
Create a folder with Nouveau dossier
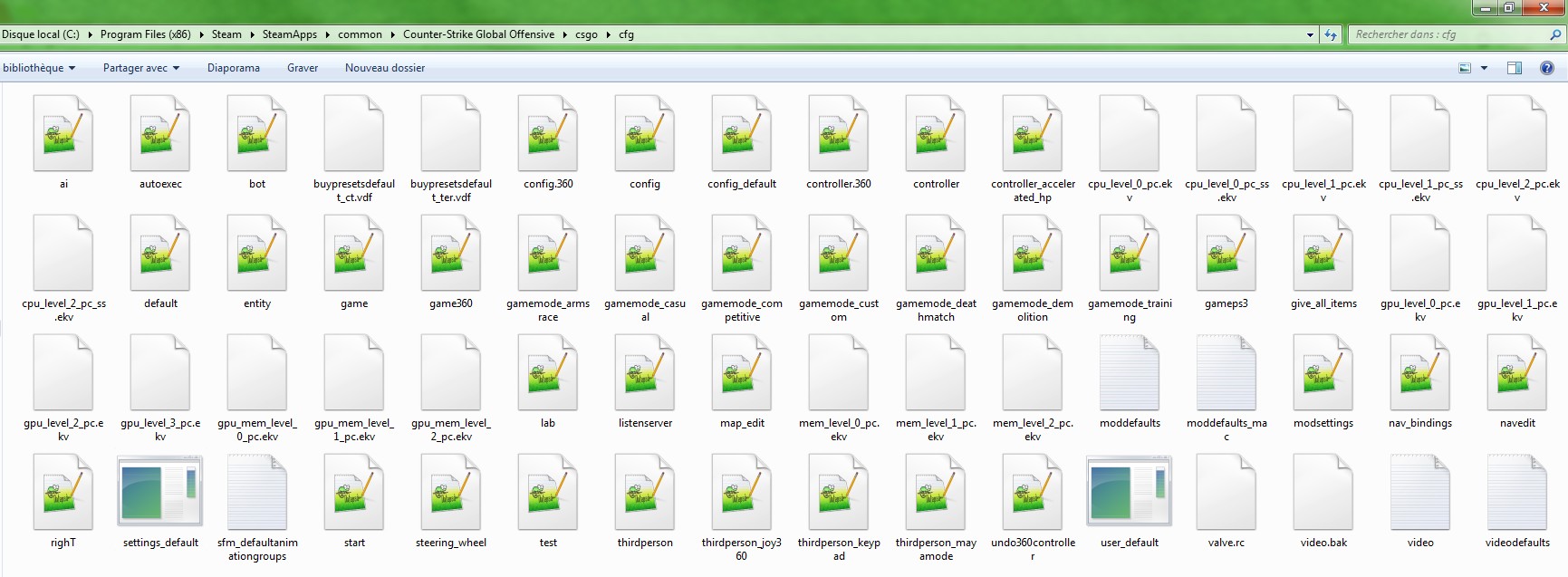pos(385,68)
